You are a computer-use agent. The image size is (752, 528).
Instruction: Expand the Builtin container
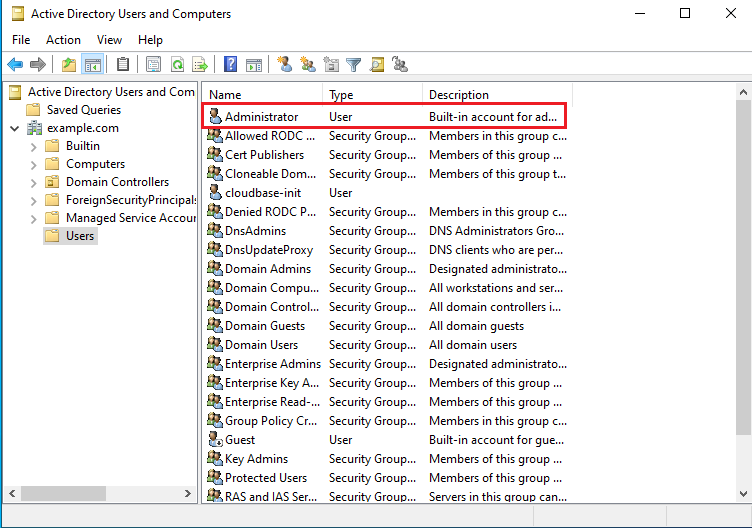click(x=33, y=147)
